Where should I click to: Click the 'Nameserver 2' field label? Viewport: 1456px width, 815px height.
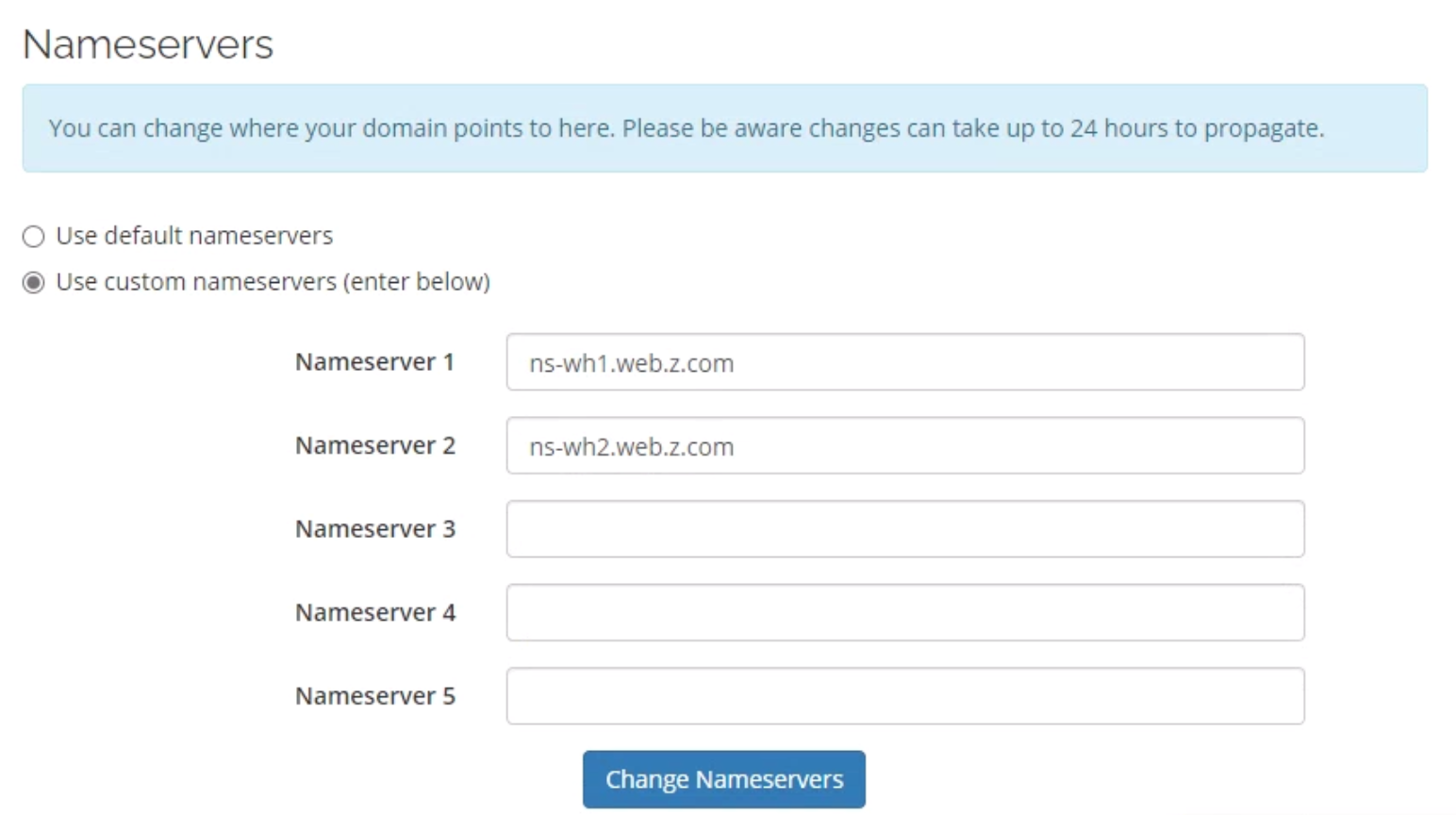[375, 445]
